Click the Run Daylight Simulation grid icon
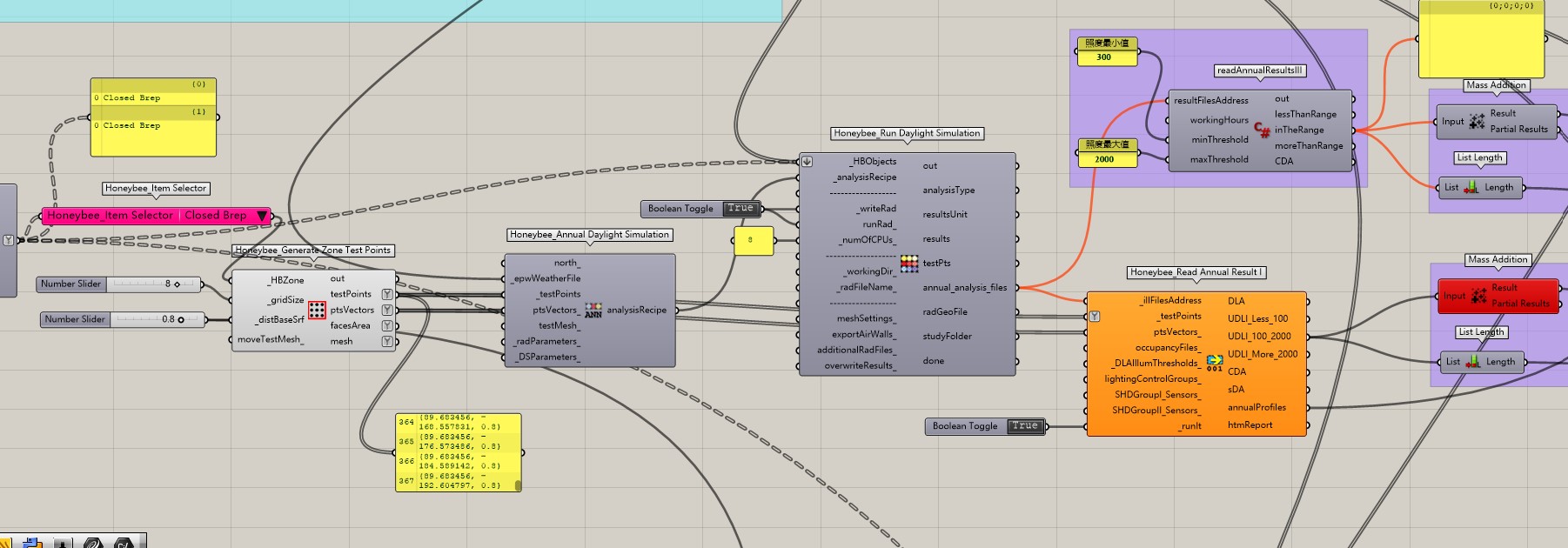The width and height of the screenshot is (1568, 548). tap(909, 263)
